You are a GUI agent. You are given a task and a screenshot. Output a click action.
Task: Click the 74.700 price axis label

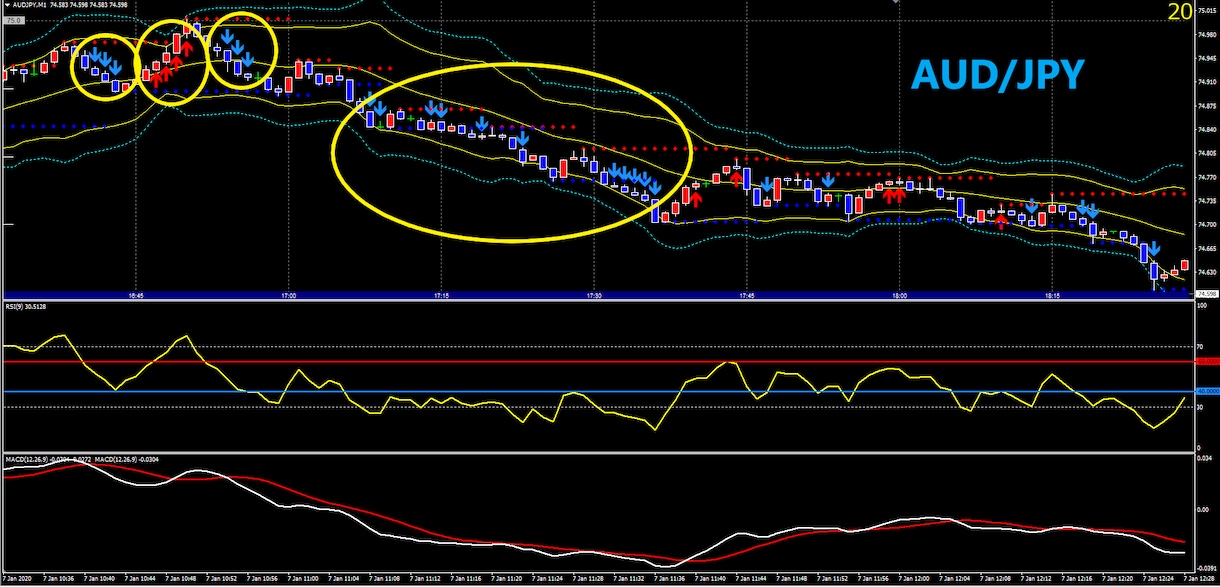click(1207, 225)
